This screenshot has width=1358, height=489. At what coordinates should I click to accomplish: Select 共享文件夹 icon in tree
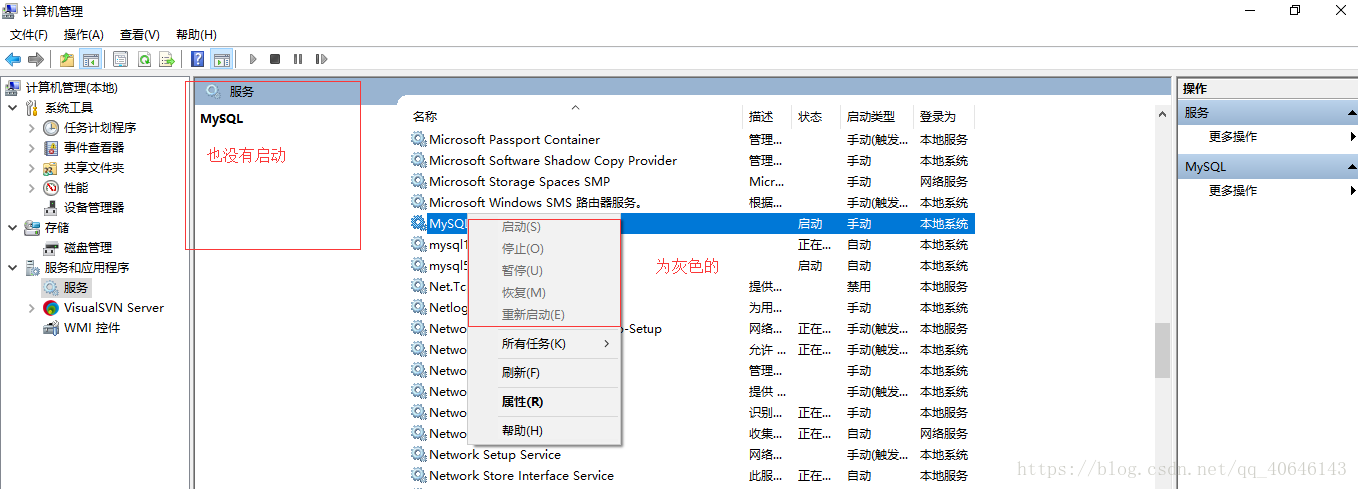coord(51,168)
